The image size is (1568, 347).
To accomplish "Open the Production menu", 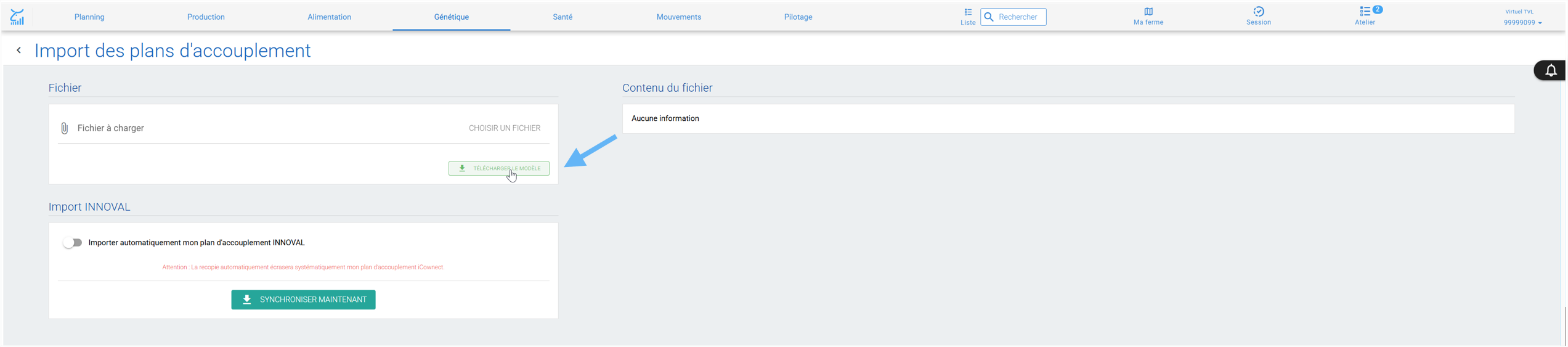I will coord(206,17).
